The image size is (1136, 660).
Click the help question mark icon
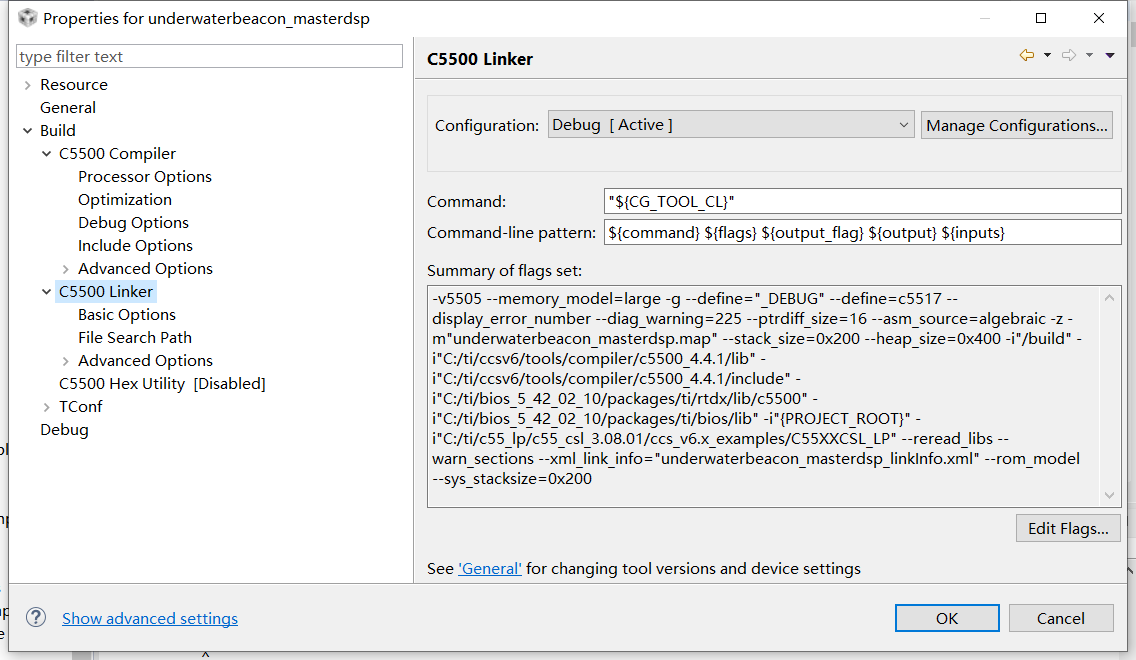tap(36, 617)
